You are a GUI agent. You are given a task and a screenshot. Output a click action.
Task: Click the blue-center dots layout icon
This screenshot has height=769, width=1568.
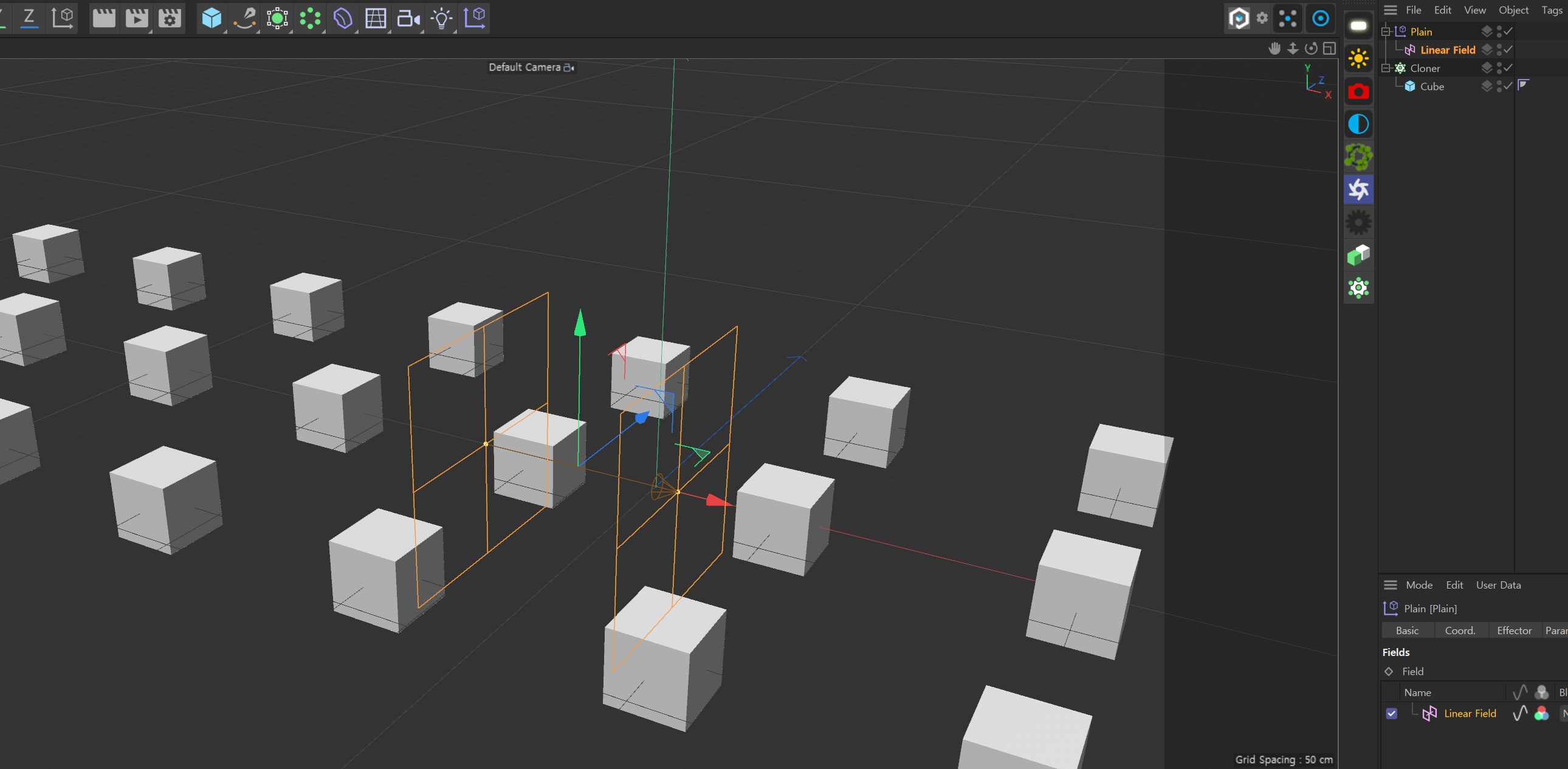[1288, 18]
